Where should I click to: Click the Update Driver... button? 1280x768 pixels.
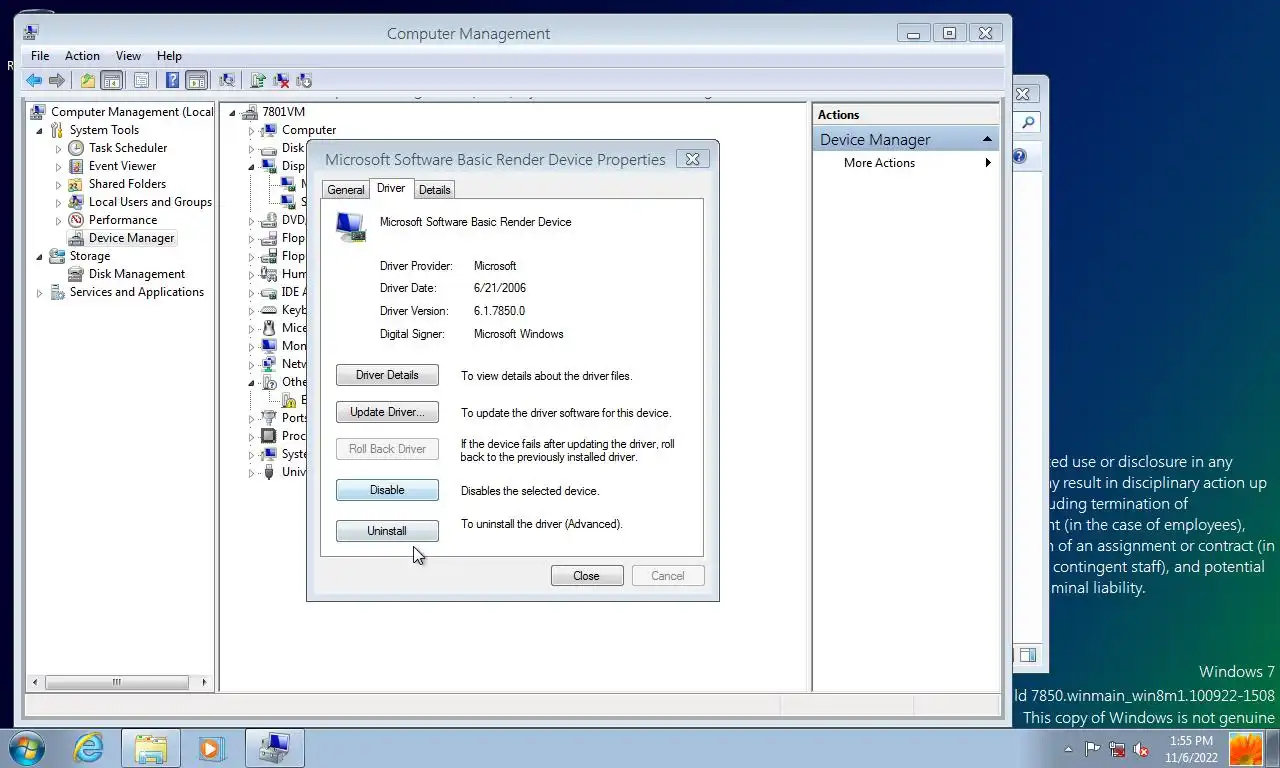pos(387,412)
